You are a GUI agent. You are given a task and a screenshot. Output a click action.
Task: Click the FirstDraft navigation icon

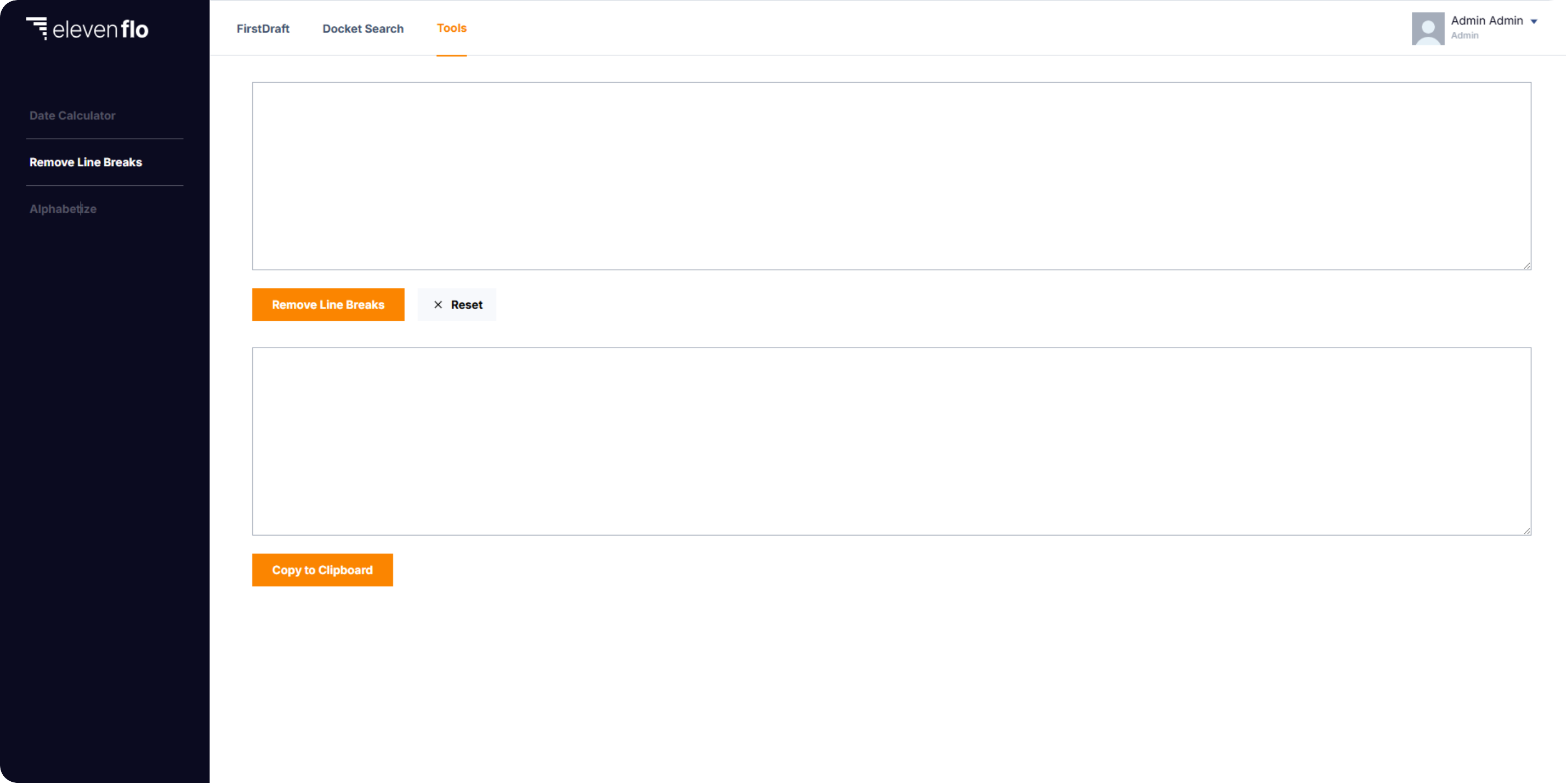click(x=263, y=28)
